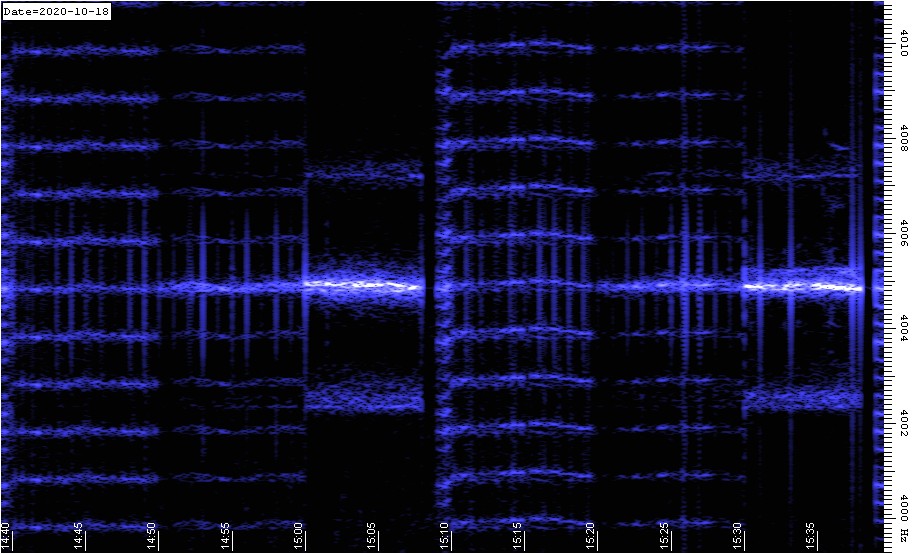Click the 14:55 time marker
Viewport: 913px width, 554px height.
coord(225,534)
